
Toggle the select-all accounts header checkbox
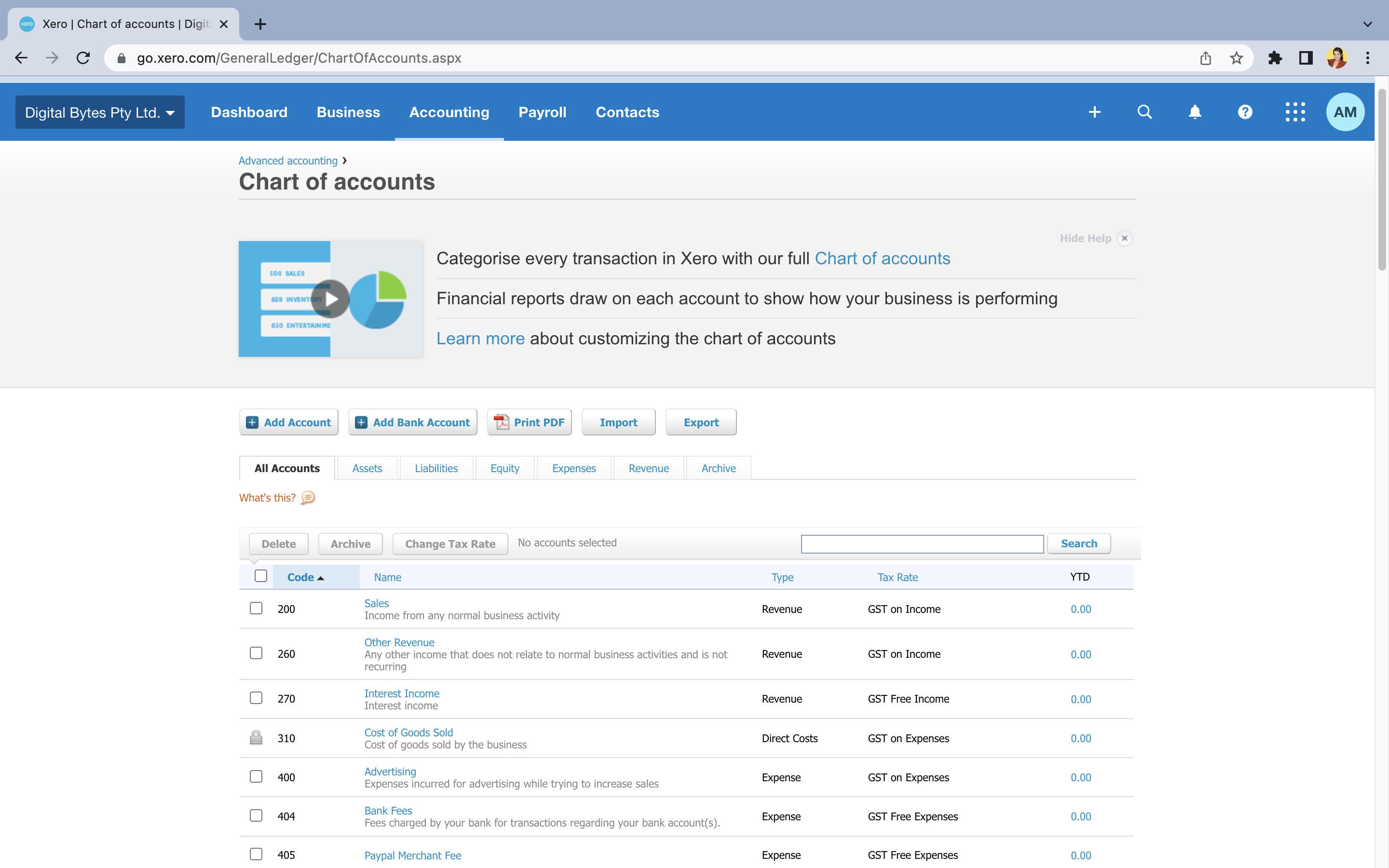[260, 576]
